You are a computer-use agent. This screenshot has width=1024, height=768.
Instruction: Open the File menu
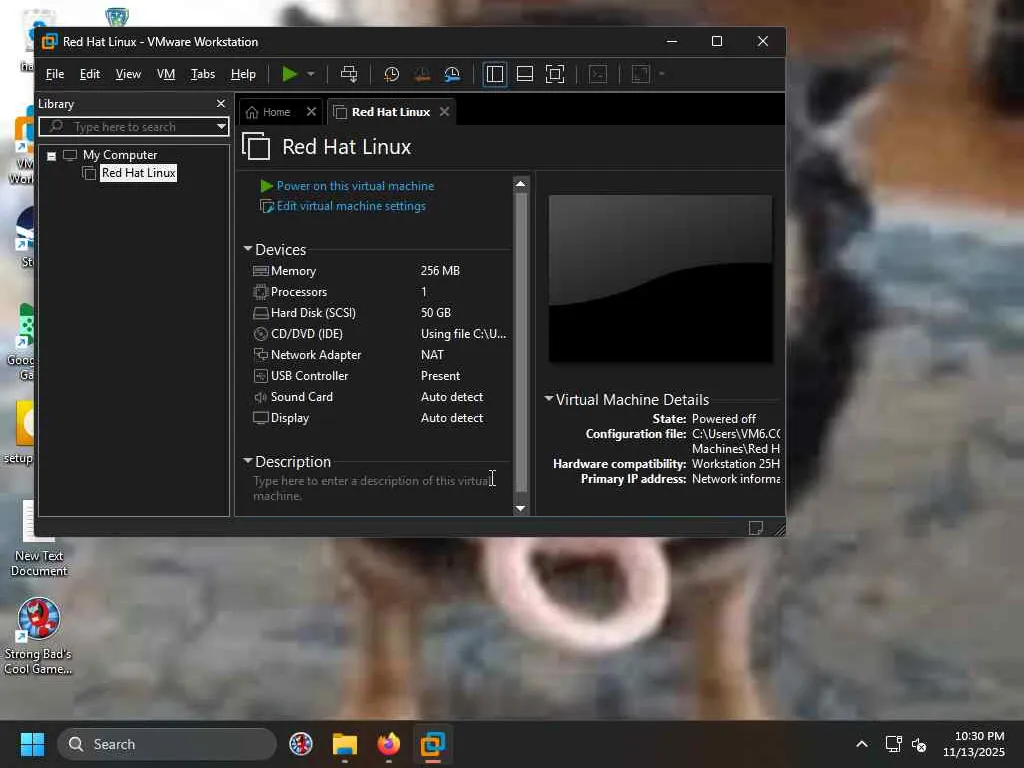[x=55, y=74]
